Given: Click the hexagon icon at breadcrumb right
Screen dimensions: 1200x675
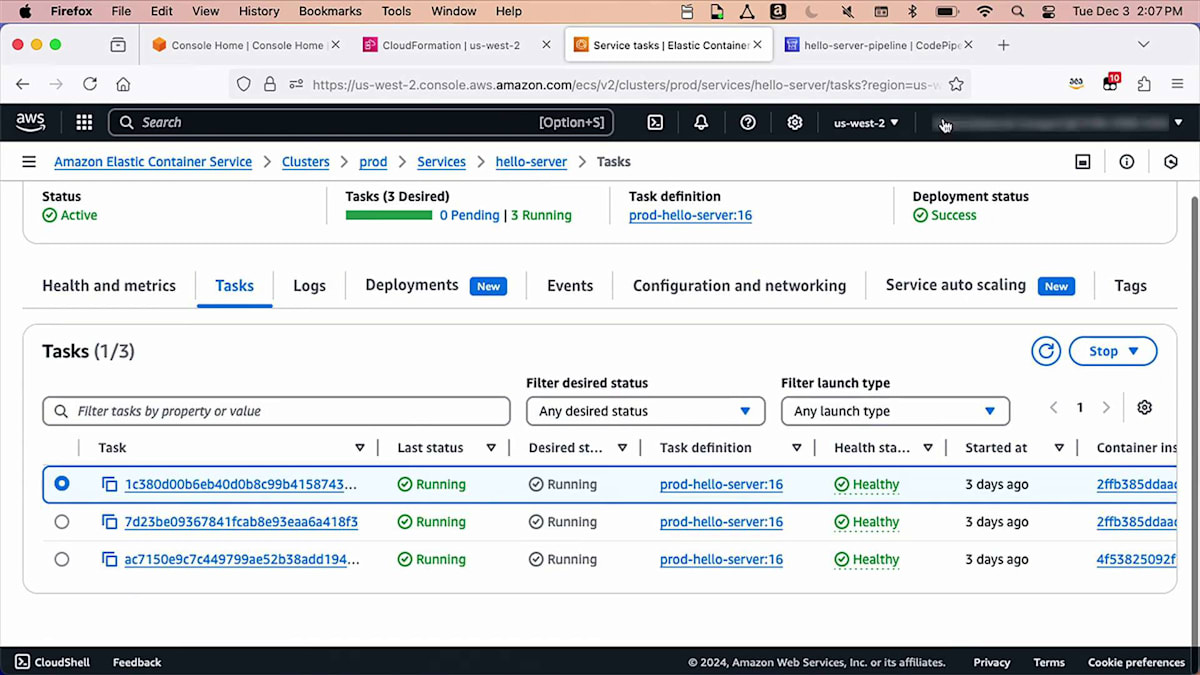Looking at the screenshot, I should 1171,161.
